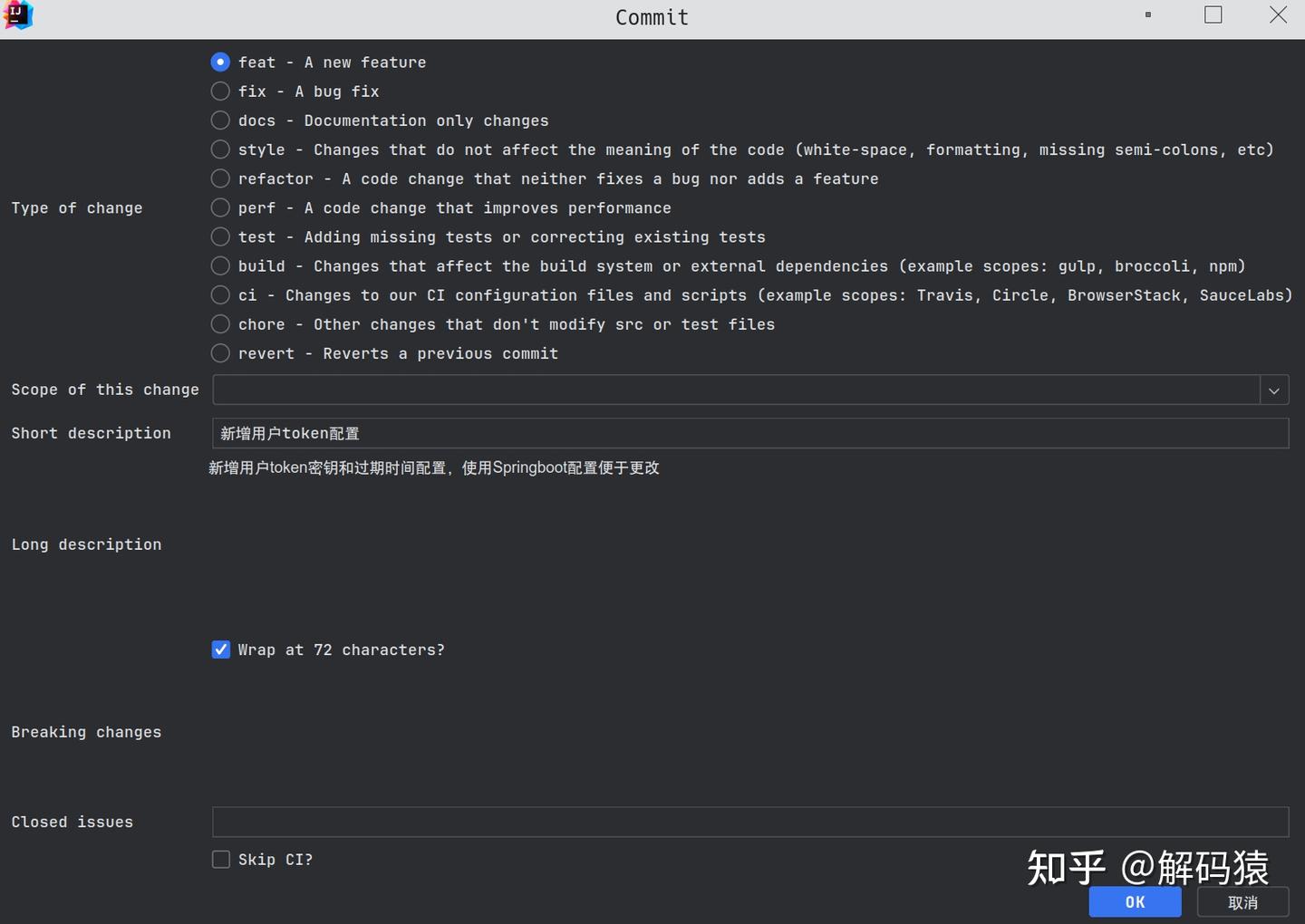Choose revert previous commit option
The height and width of the screenshot is (924, 1305).
click(220, 353)
